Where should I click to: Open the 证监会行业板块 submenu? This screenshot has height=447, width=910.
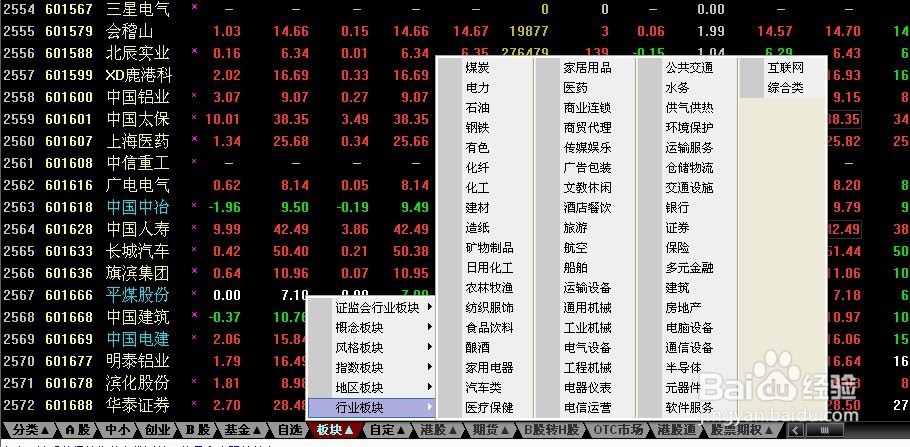pos(371,308)
